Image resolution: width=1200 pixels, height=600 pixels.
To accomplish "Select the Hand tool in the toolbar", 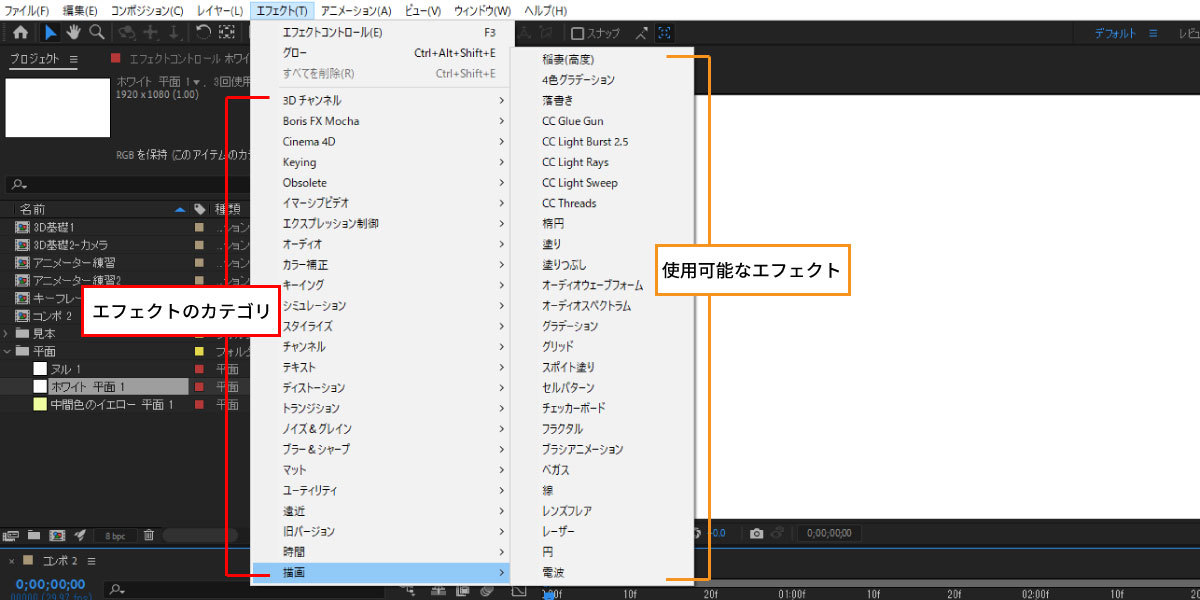I will [x=74, y=32].
